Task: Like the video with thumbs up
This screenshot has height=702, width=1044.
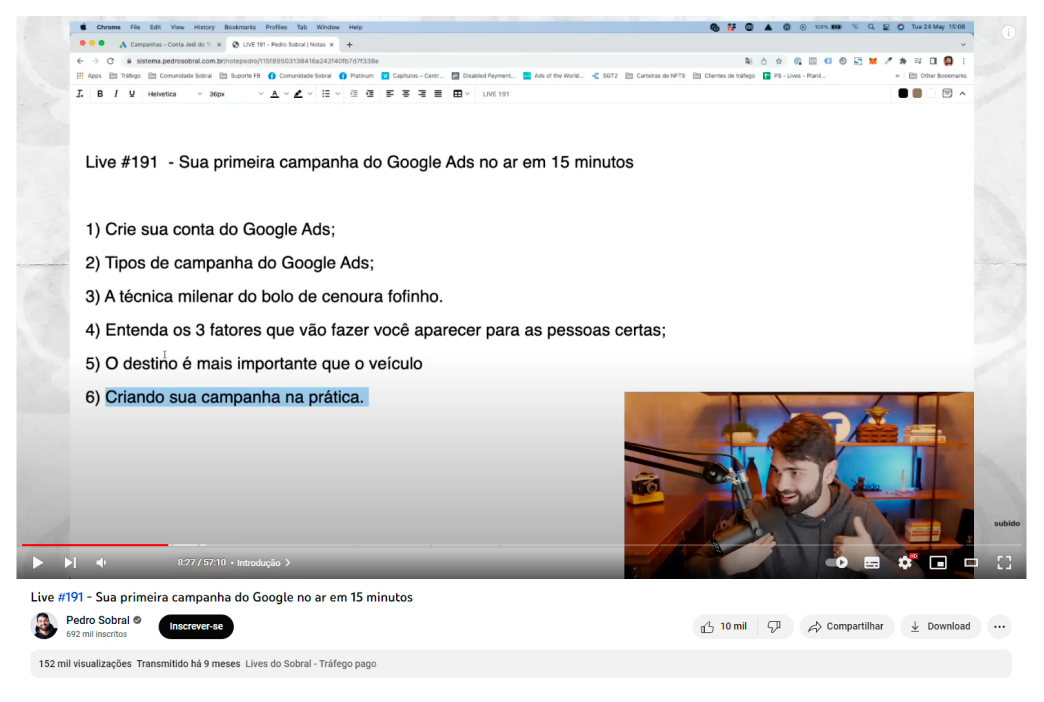Action: (724, 626)
